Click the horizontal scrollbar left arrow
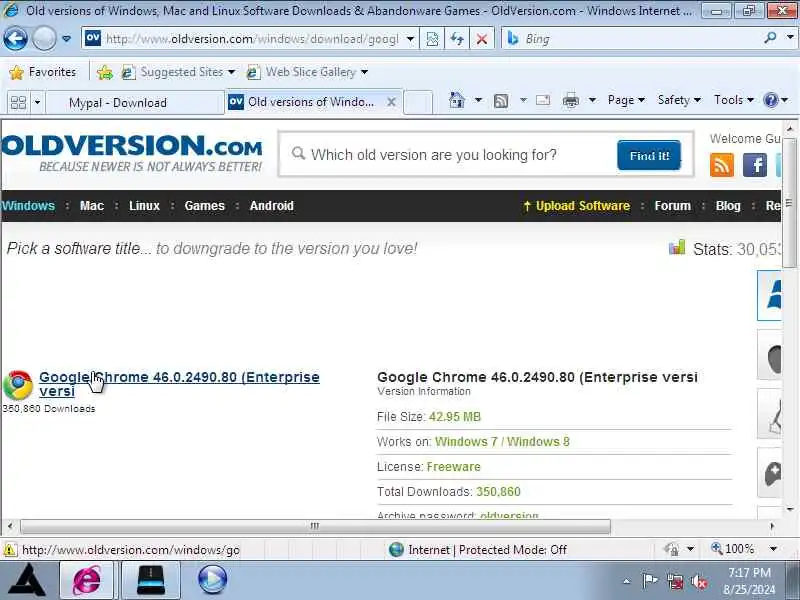This screenshot has height=600, width=800. click(x=10, y=526)
